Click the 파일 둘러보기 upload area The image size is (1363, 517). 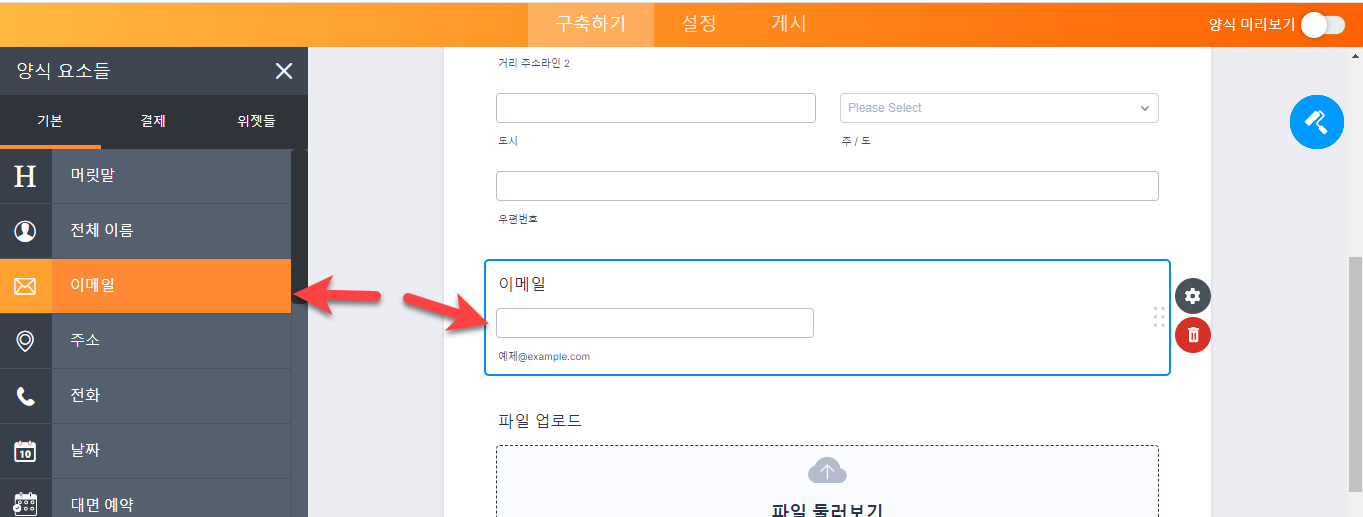(x=827, y=482)
